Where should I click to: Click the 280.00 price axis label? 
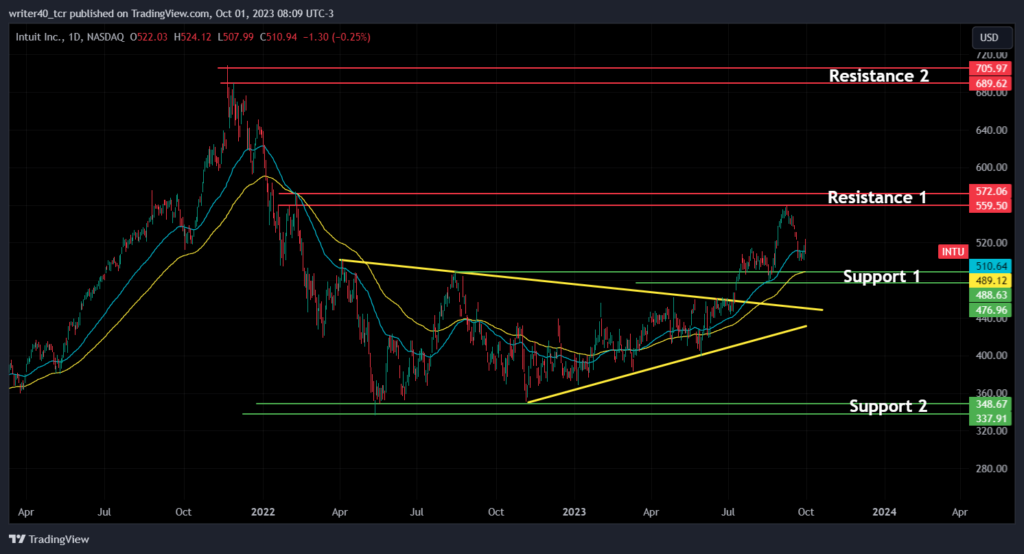pyautogui.click(x=991, y=469)
